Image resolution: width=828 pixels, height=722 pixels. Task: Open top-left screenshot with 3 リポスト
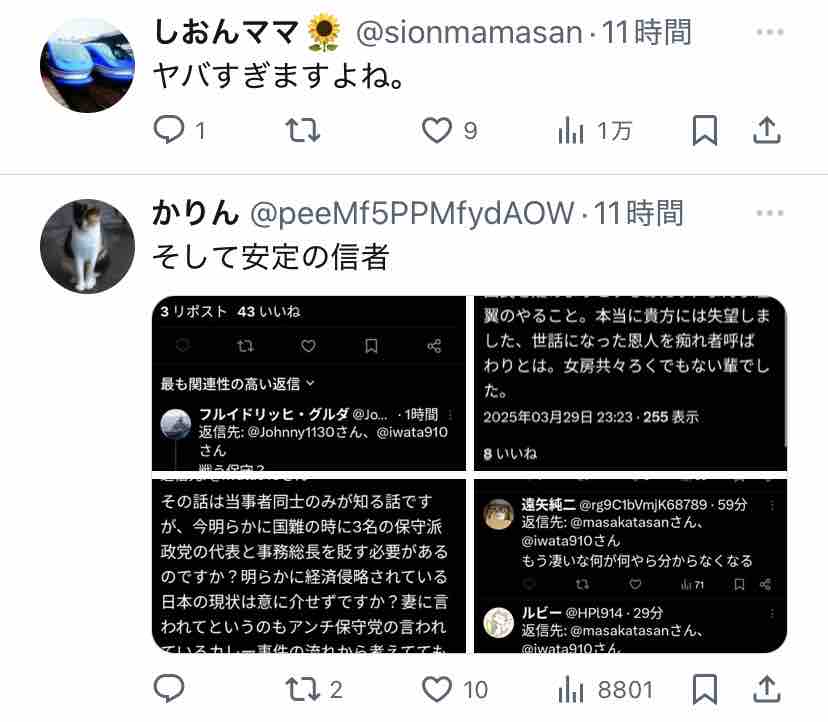pyautogui.click(x=309, y=383)
